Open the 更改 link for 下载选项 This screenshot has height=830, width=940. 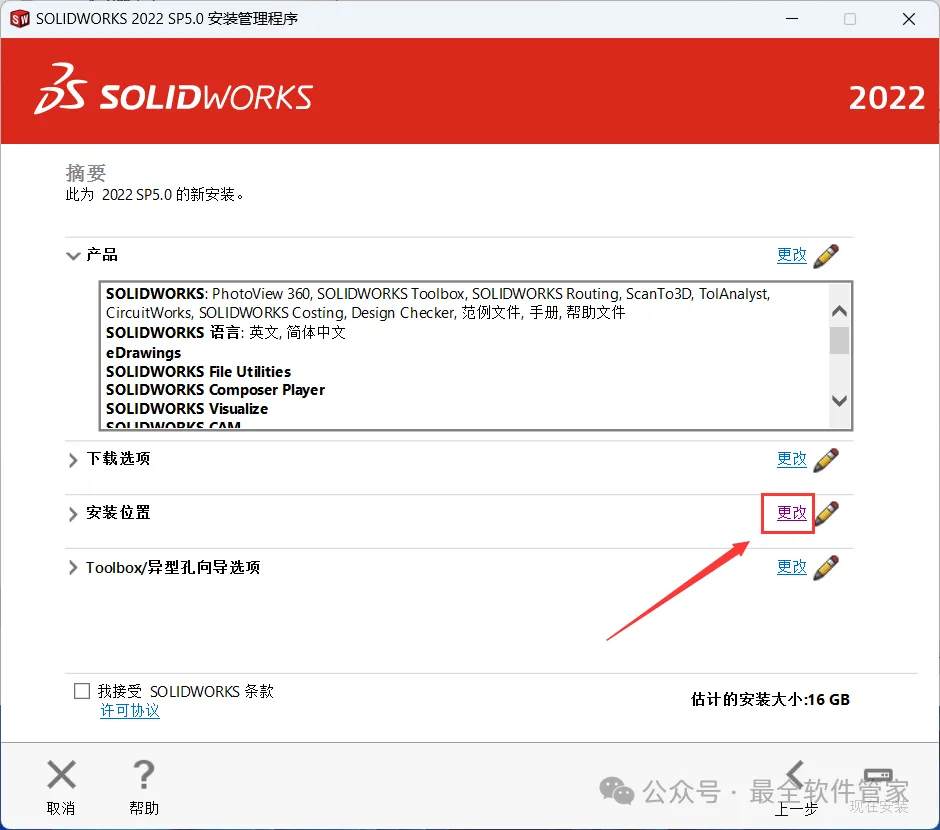click(791, 459)
